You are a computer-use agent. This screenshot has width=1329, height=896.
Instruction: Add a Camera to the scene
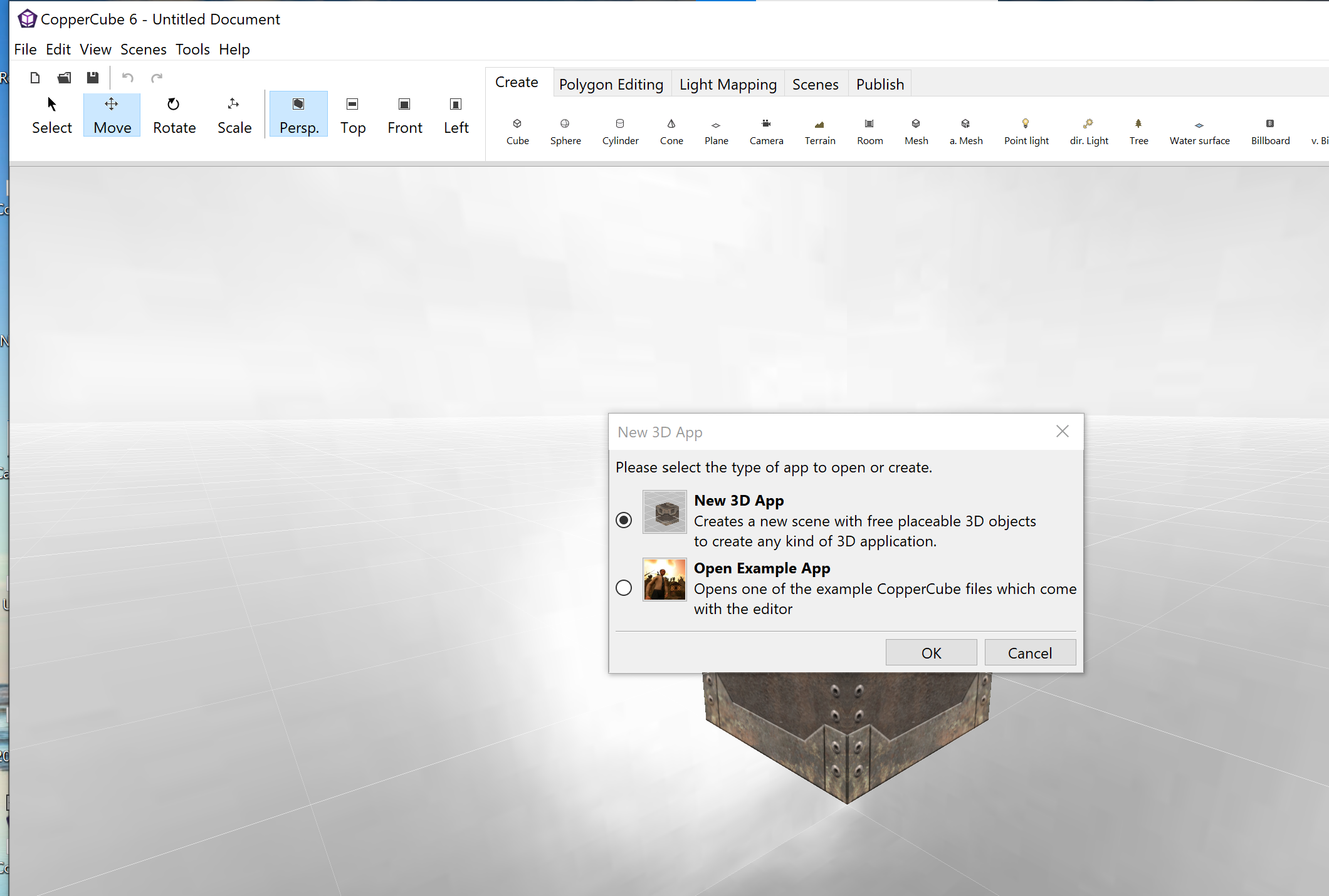(767, 132)
